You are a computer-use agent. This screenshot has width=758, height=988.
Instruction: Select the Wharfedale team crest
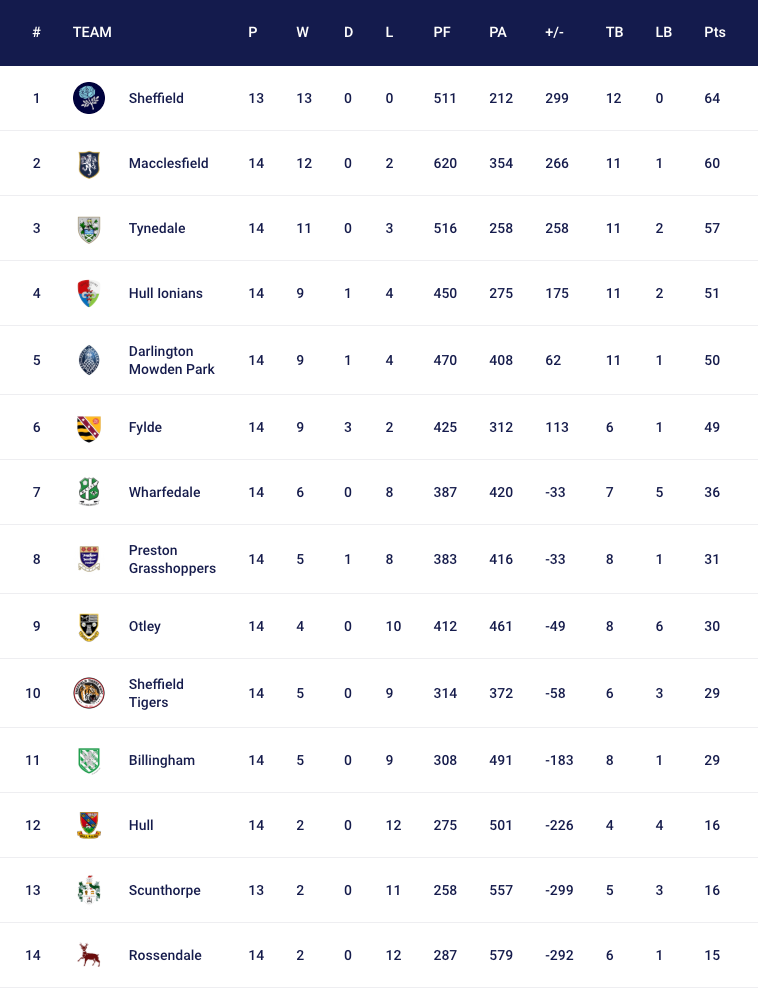[x=89, y=492]
